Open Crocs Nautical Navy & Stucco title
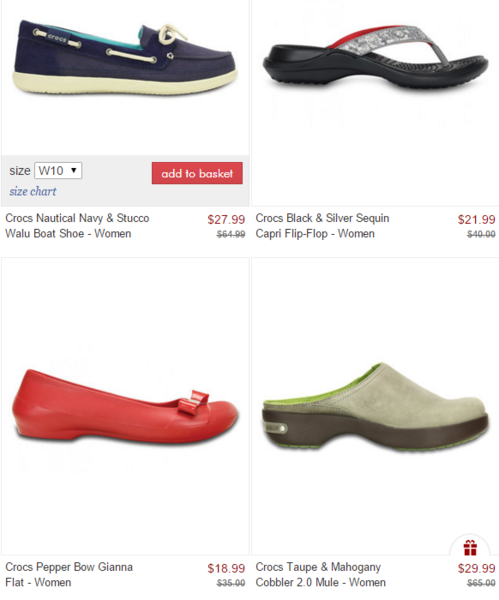This screenshot has width=499, height=600. click(77, 226)
